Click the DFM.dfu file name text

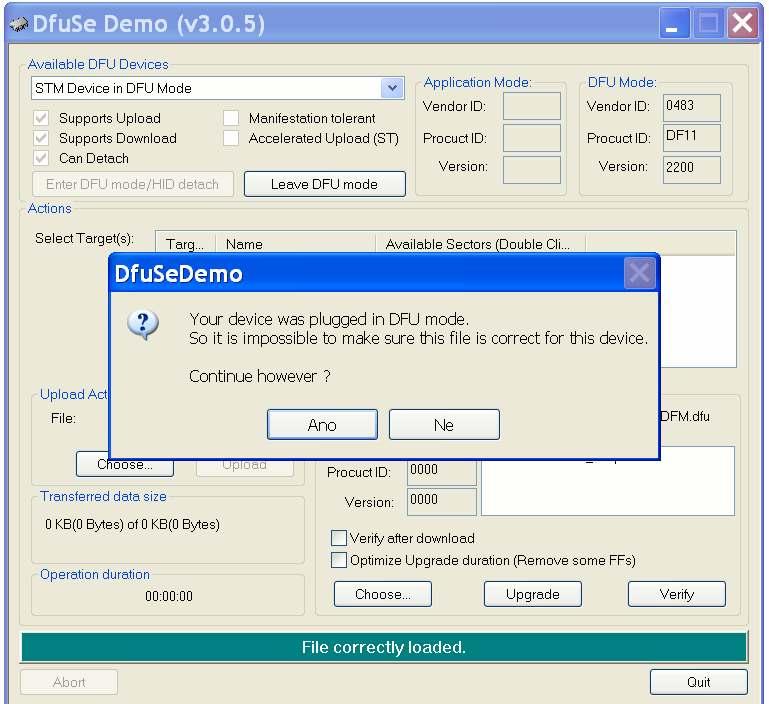click(x=685, y=417)
